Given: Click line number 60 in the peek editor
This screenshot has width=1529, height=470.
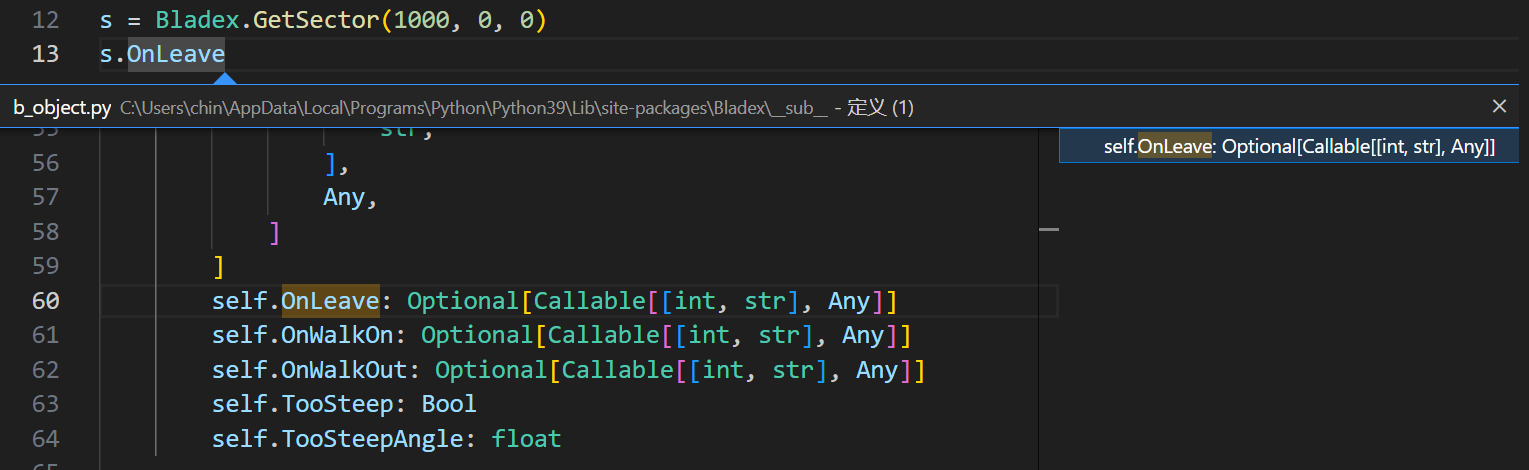Looking at the screenshot, I should [x=45, y=301].
